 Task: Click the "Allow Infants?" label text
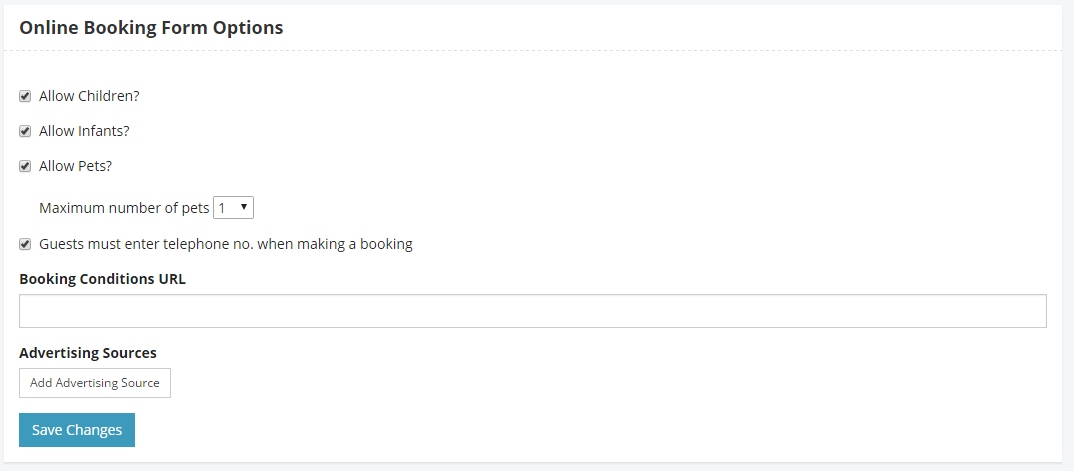84,131
